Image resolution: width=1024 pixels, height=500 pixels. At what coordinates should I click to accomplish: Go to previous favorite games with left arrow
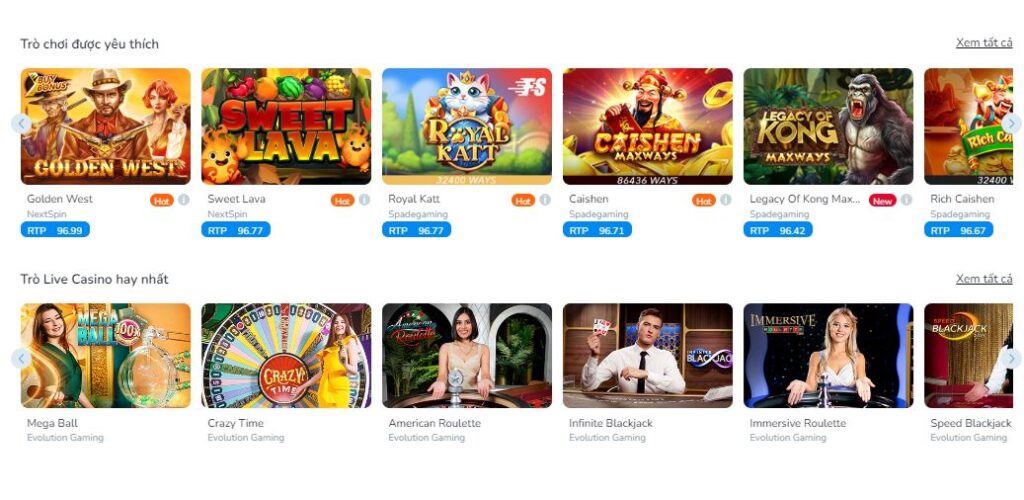pos(21,123)
